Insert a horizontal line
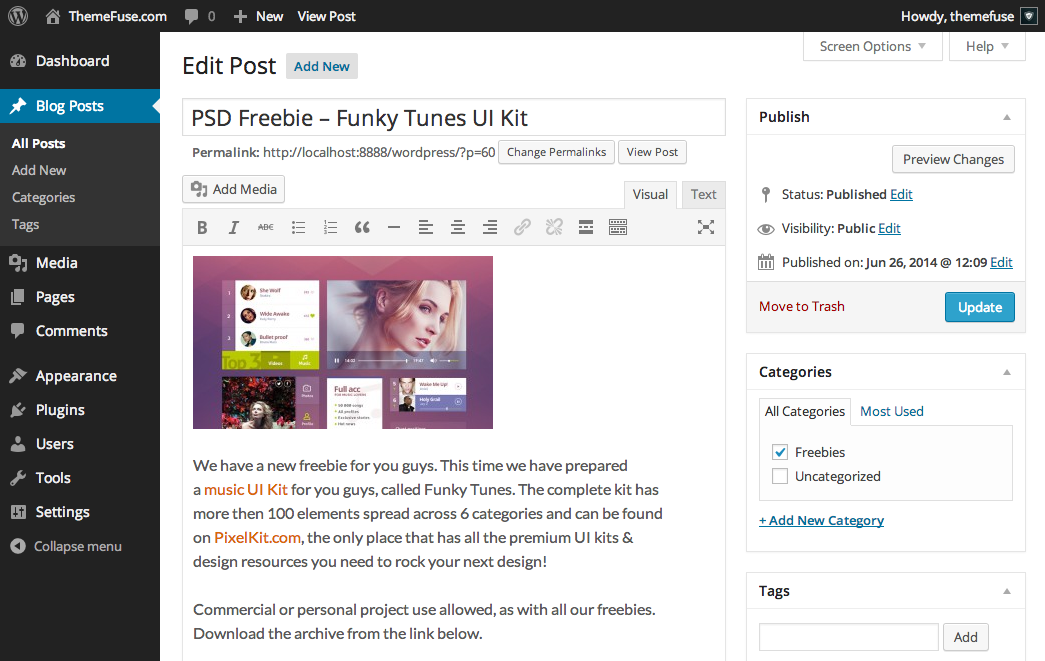This screenshot has height=661, width=1045. click(394, 228)
